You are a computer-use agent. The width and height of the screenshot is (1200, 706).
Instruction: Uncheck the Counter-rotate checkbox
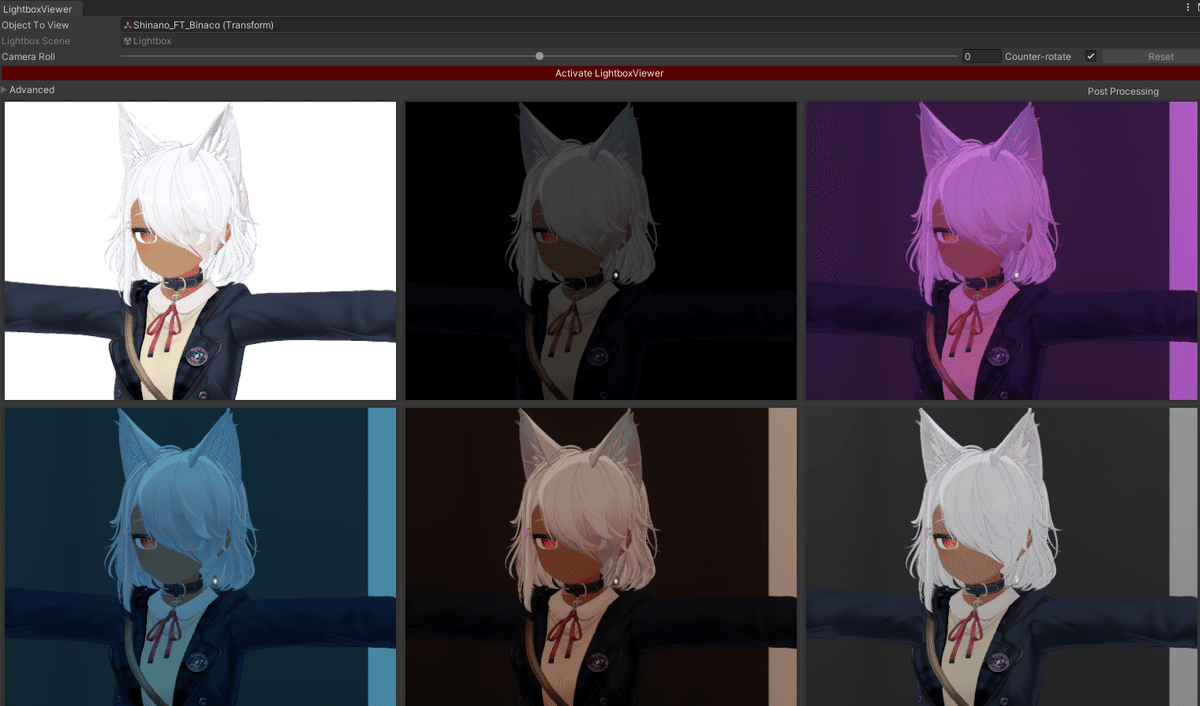(x=1090, y=56)
